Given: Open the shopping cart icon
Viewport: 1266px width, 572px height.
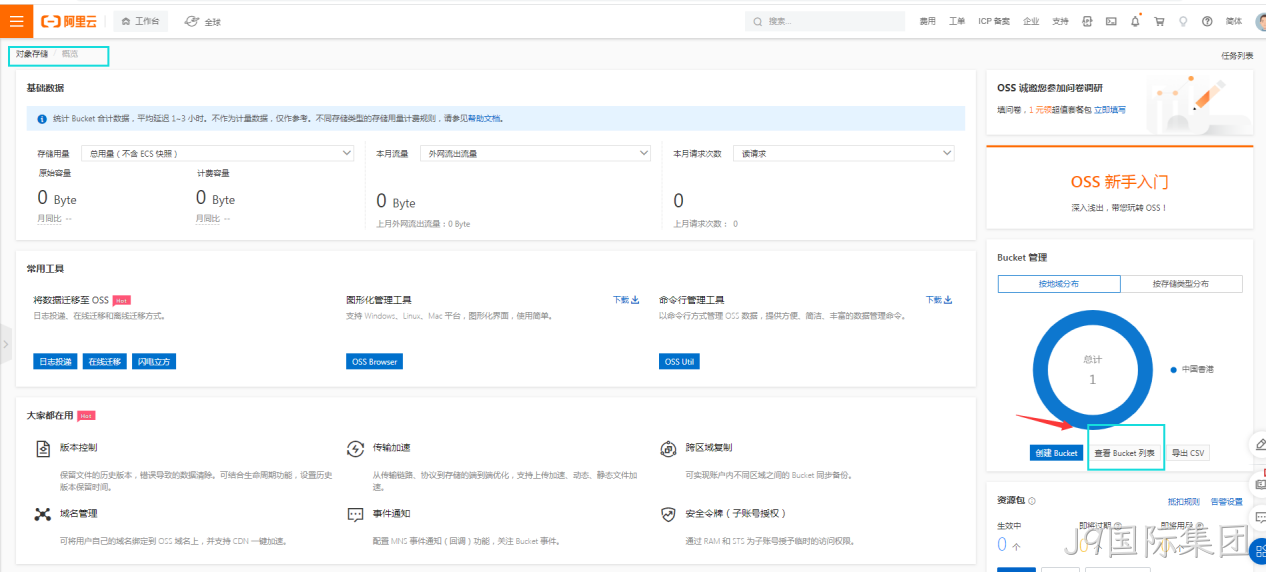Looking at the screenshot, I should tap(1159, 21).
